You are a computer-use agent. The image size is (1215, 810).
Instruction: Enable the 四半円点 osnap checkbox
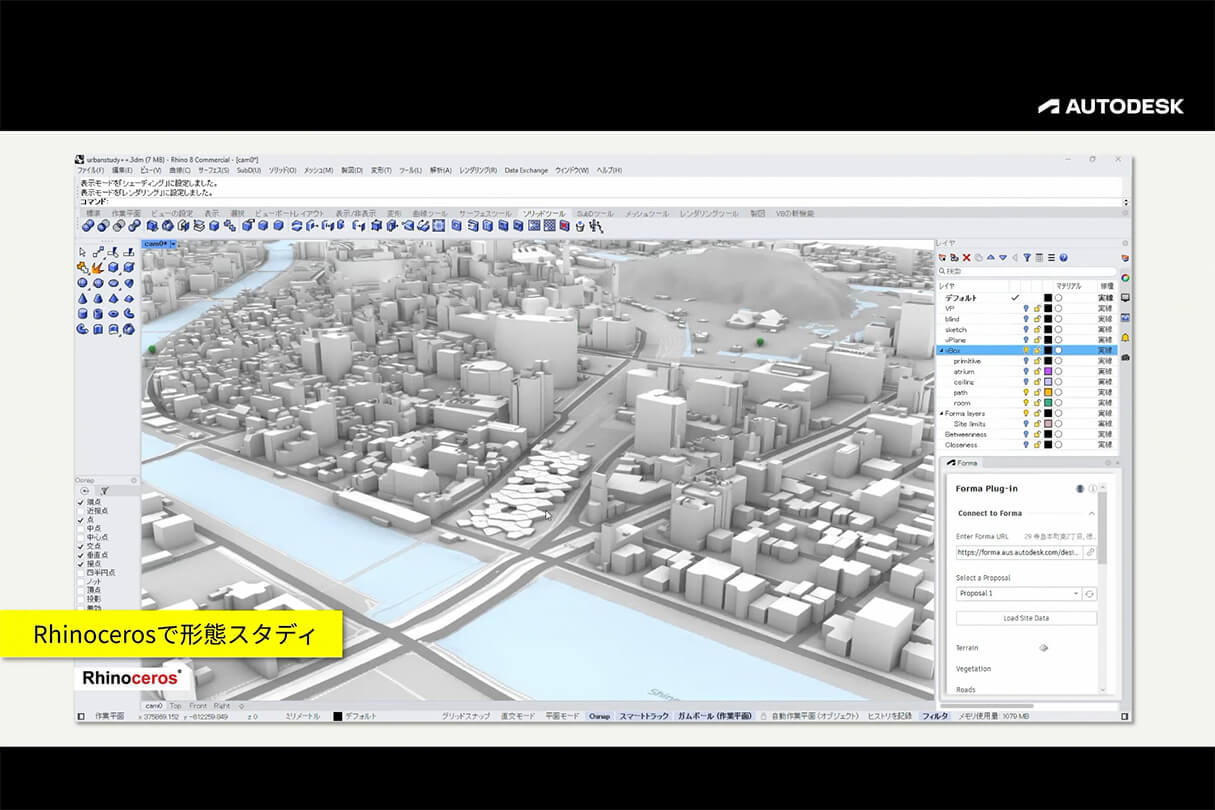coord(81,573)
